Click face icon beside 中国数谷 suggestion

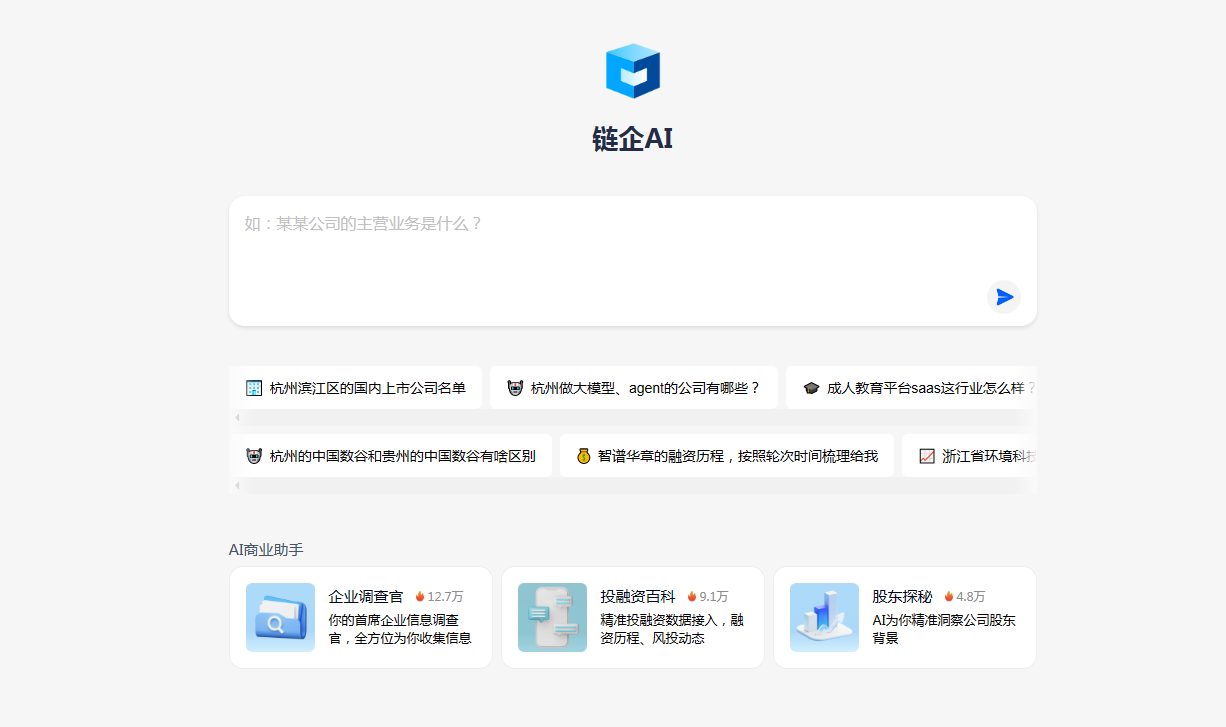(x=254, y=456)
